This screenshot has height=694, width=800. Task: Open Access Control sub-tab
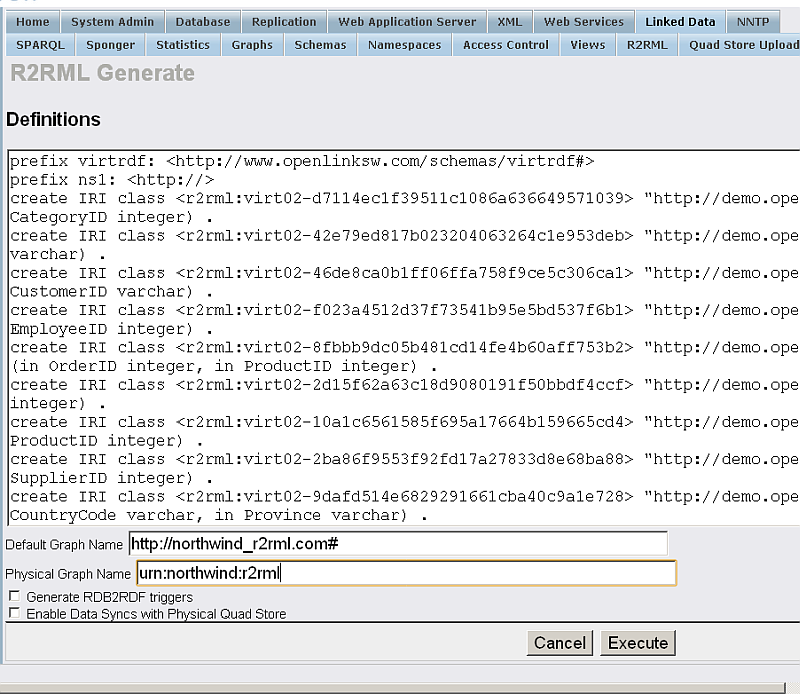coord(506,45)
